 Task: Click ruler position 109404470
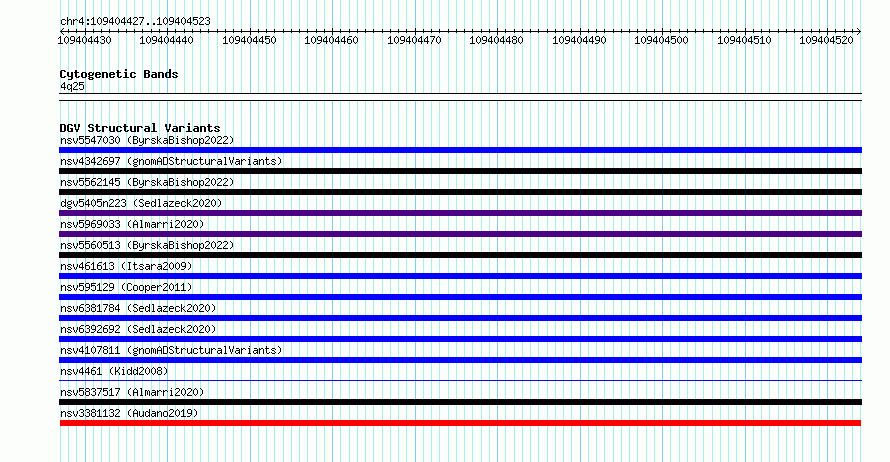[x=414, y=40]
